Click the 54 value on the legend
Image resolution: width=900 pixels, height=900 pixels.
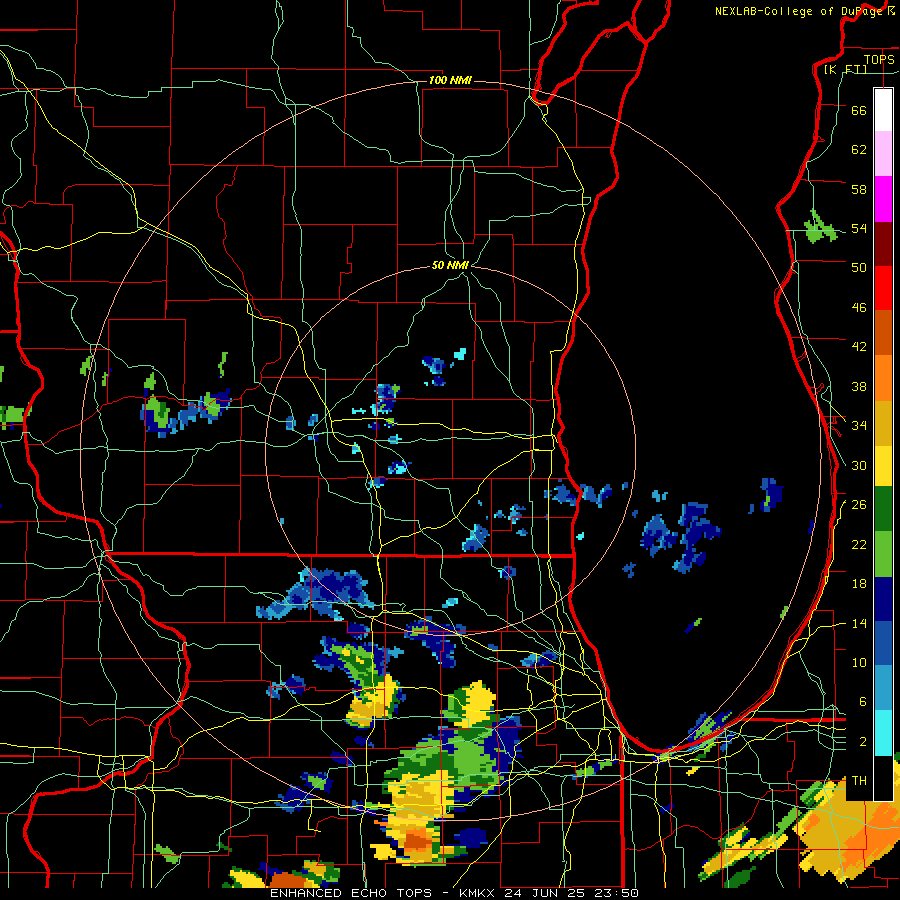[x=859, y=228]
